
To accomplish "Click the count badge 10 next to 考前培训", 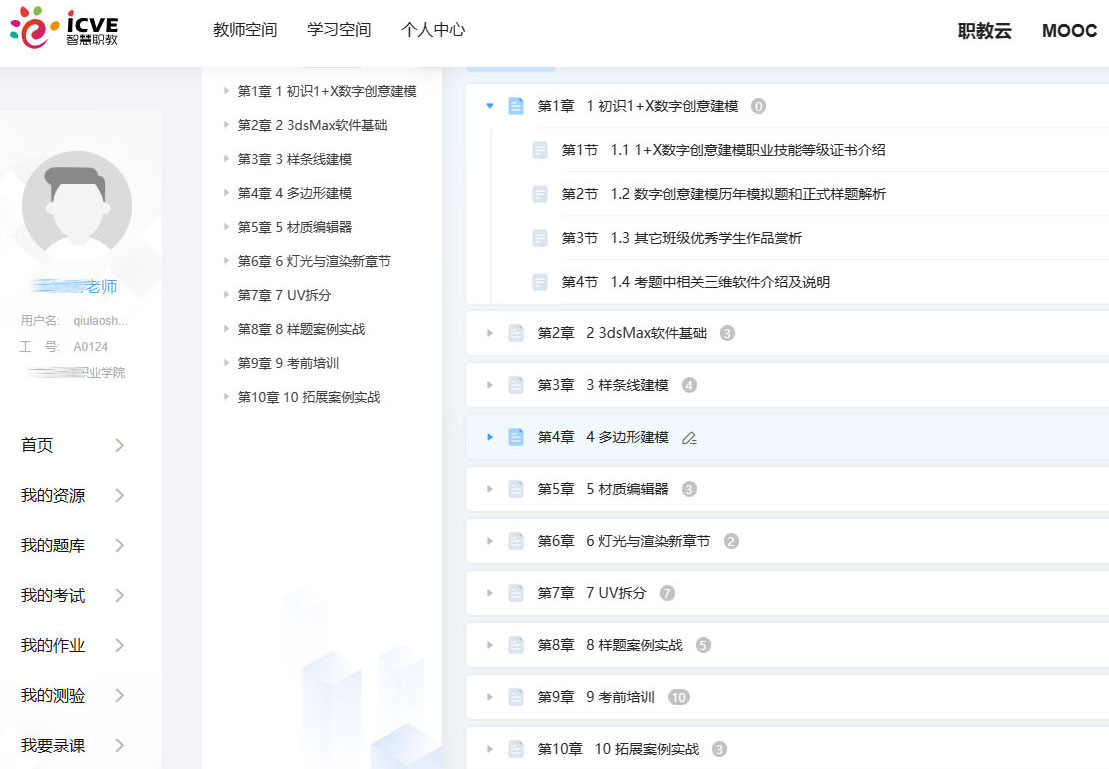I will (678, 698).
